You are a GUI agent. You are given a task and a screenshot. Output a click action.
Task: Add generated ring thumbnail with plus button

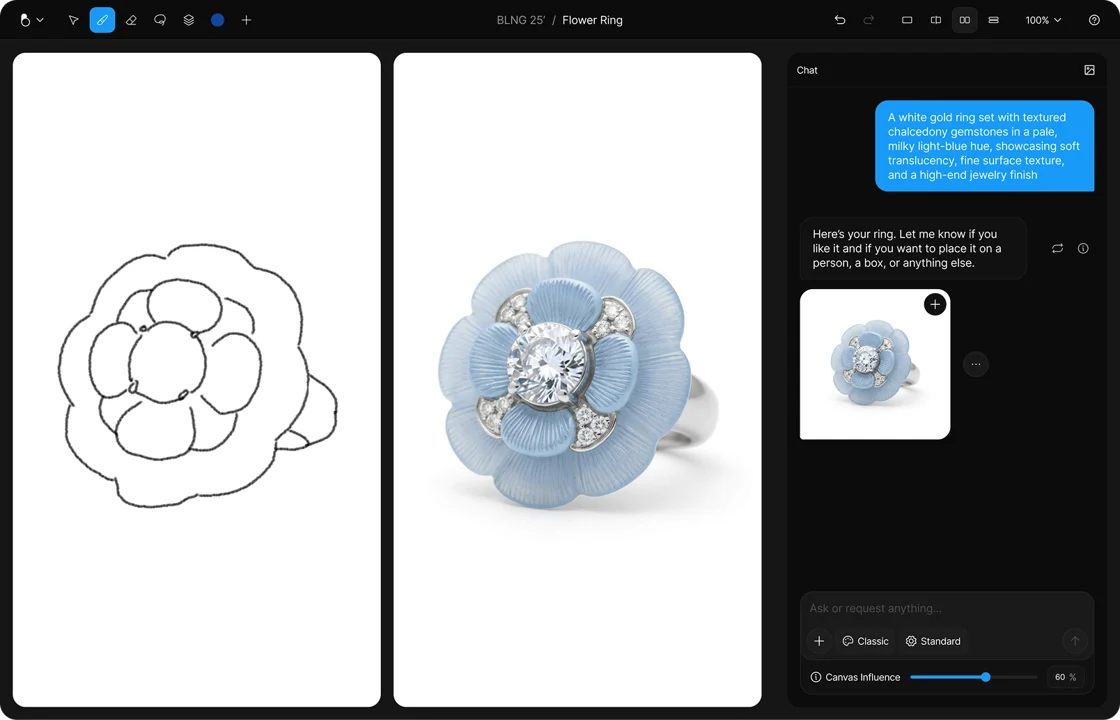pyautogui.click(x=935, y=304)
